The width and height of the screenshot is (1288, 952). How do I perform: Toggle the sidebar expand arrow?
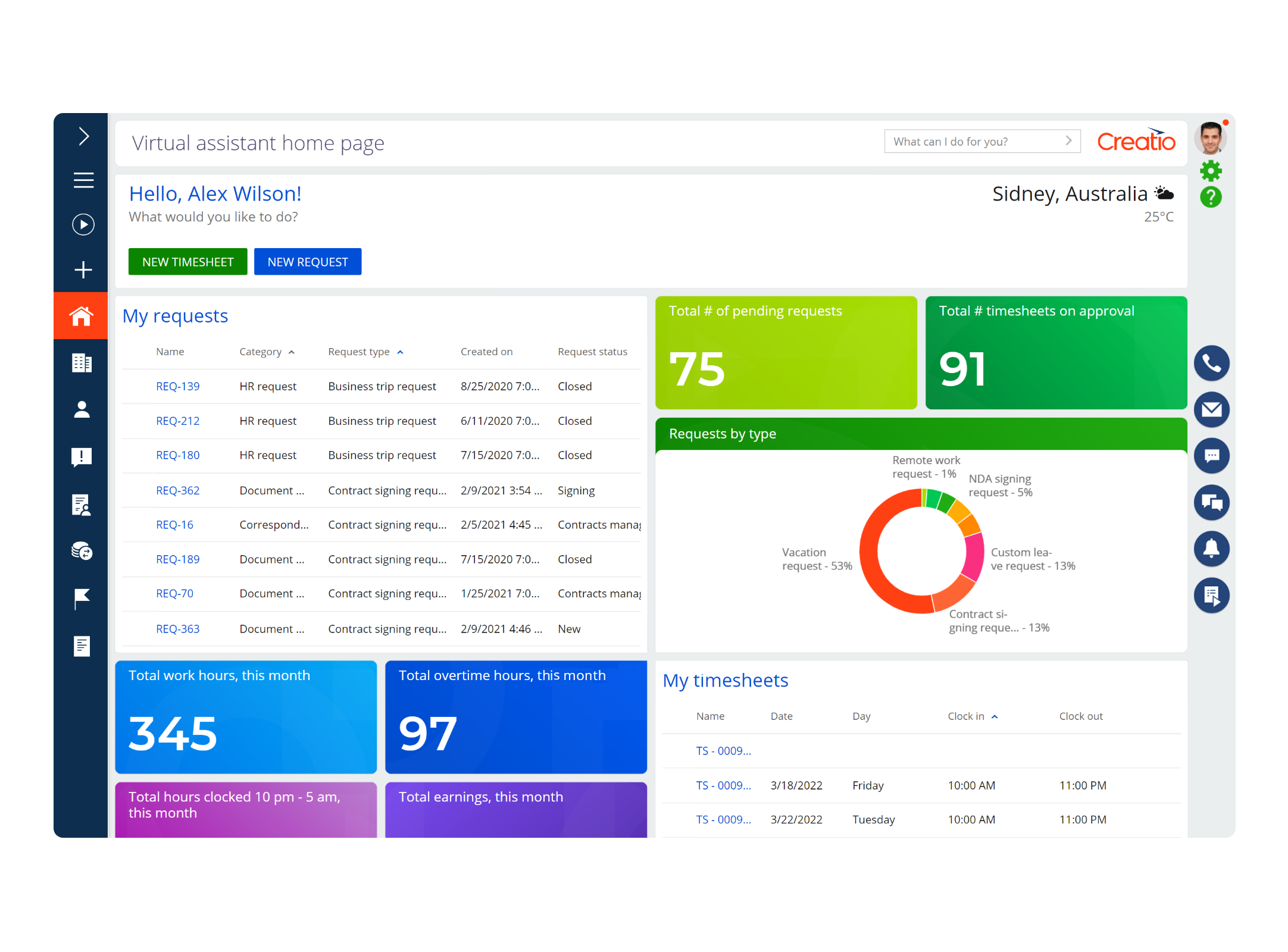[83, 136]
